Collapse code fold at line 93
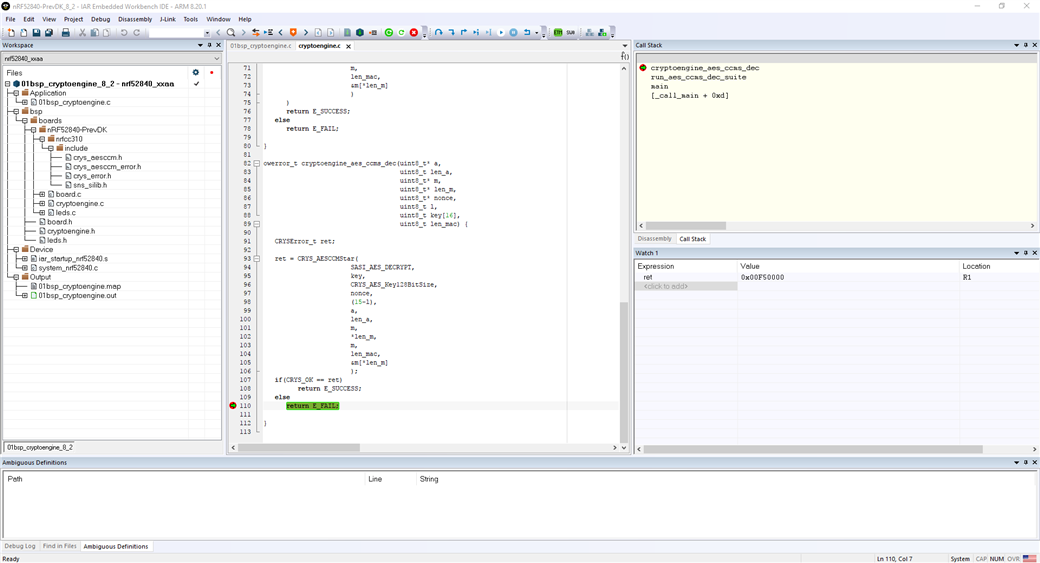Screen dimensions: 1040x563 point(257,259)
